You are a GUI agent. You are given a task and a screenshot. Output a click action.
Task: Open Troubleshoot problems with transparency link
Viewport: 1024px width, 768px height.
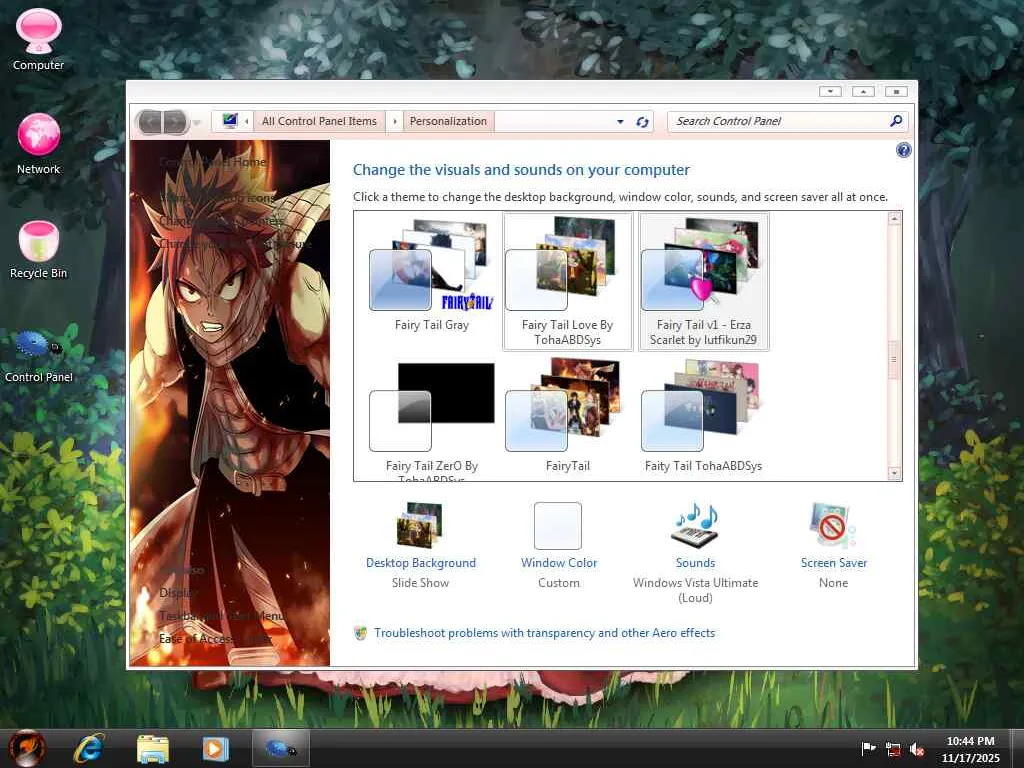tap(545, 633)
